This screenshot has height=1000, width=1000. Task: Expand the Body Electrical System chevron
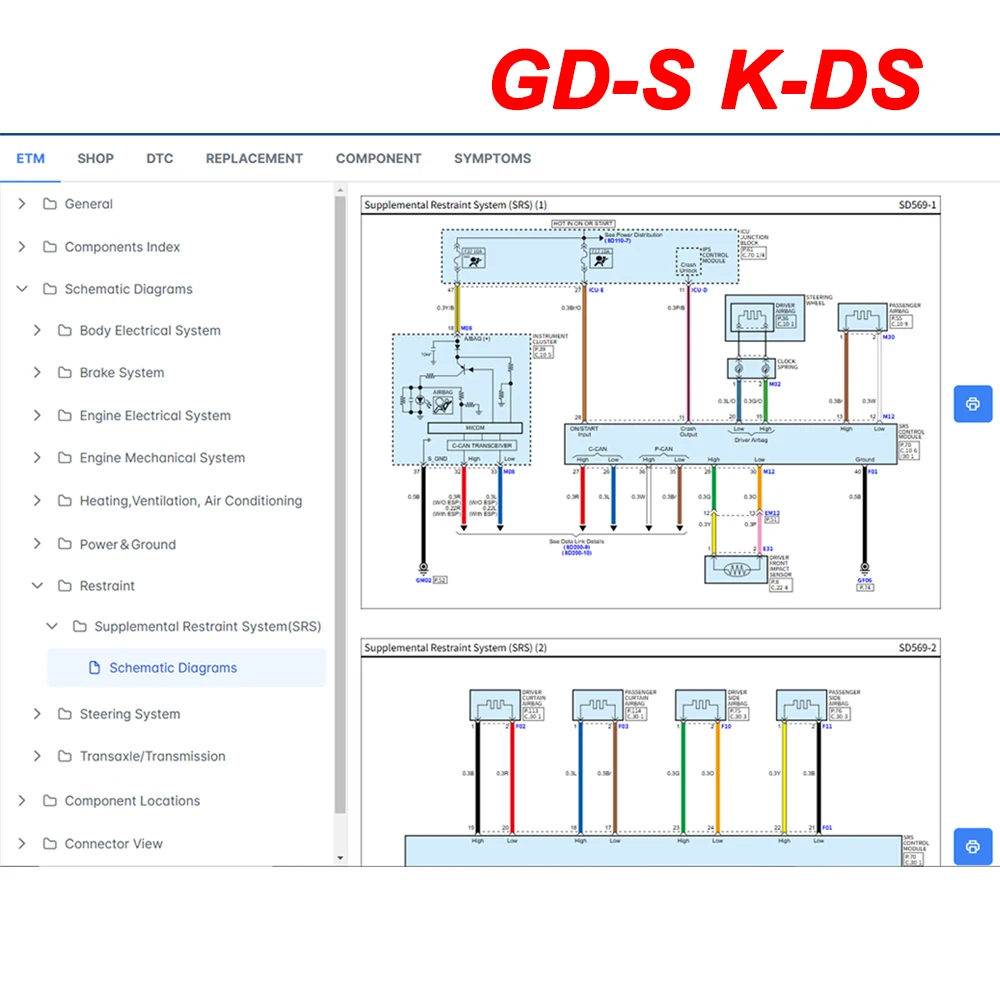click(37, 330)
